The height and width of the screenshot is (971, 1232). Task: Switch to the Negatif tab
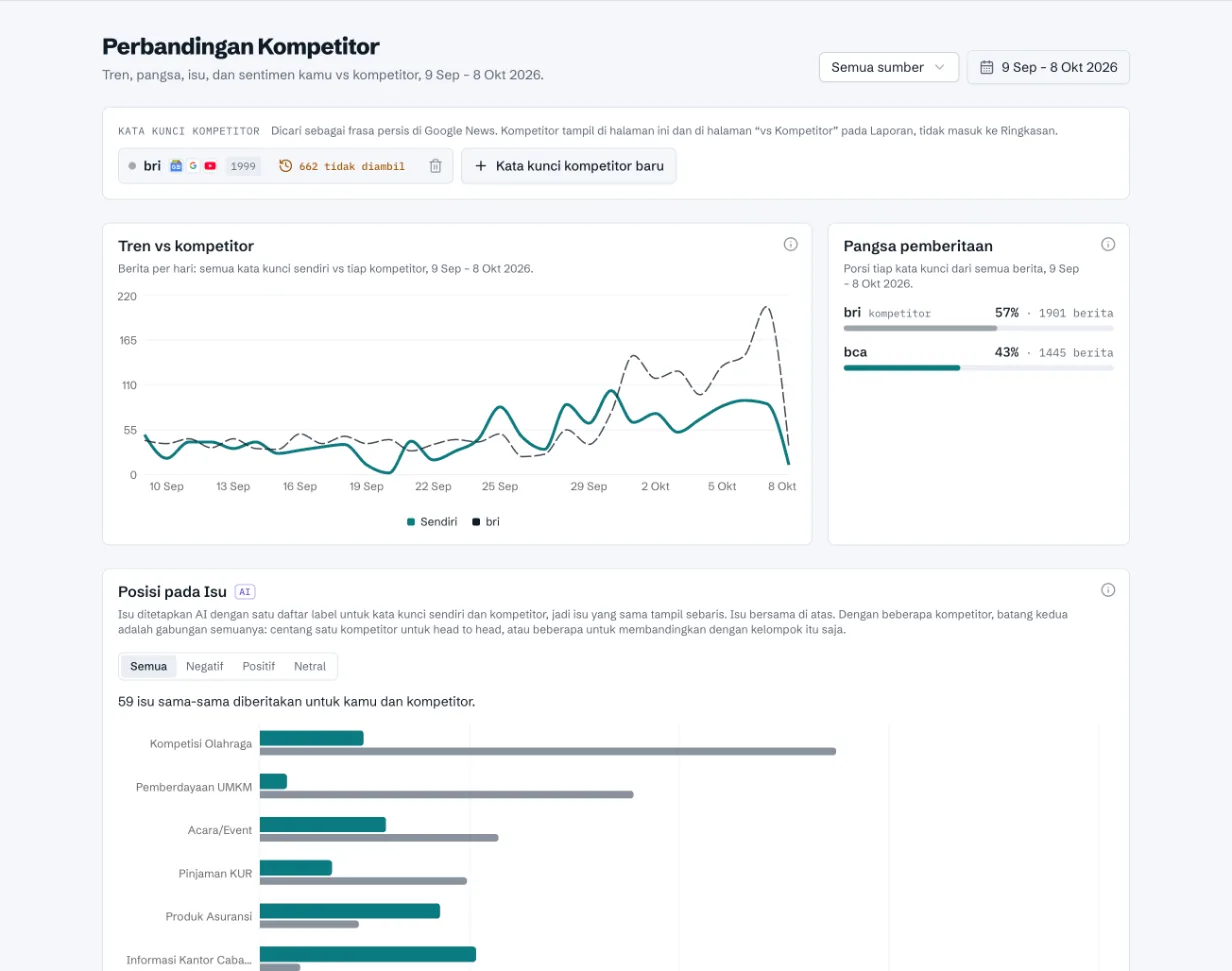click(x=204, y=666)
